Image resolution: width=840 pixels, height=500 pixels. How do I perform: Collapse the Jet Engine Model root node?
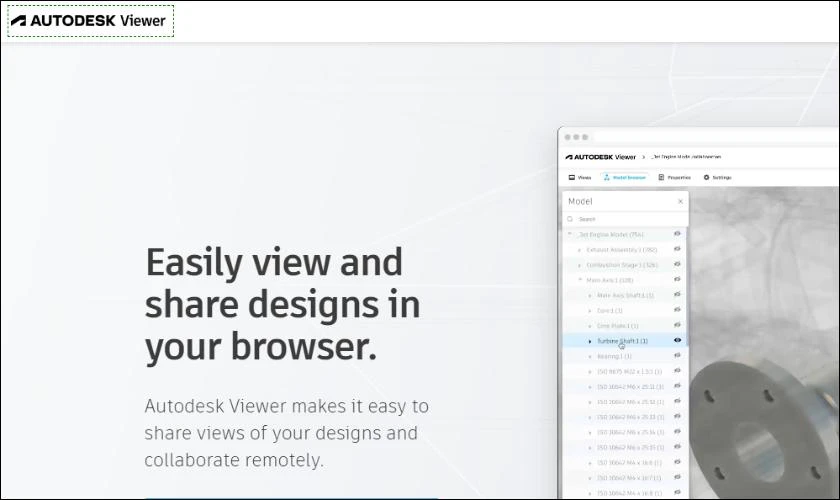pos(569,234)
